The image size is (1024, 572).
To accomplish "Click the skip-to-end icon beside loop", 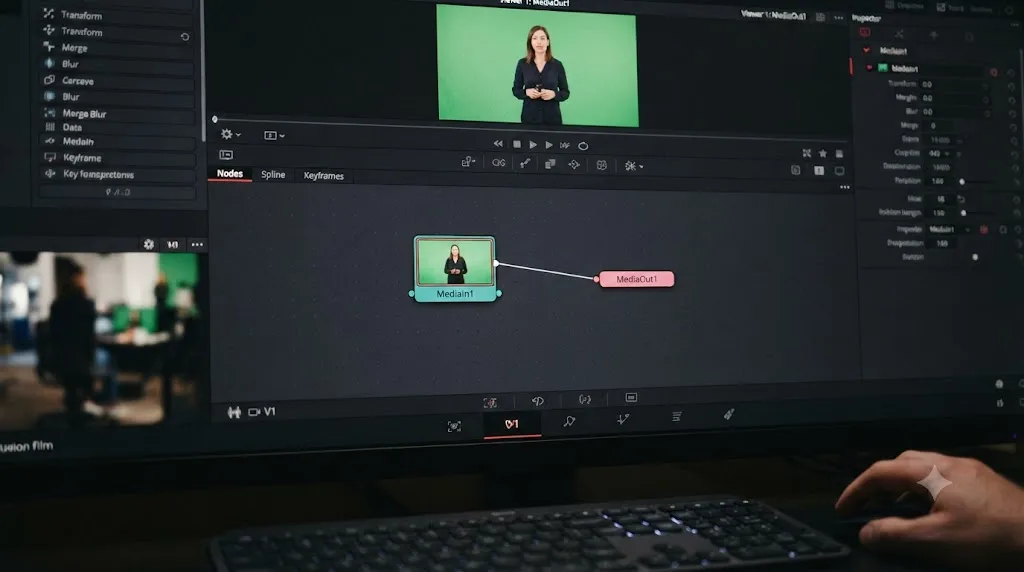I will 565,146.
